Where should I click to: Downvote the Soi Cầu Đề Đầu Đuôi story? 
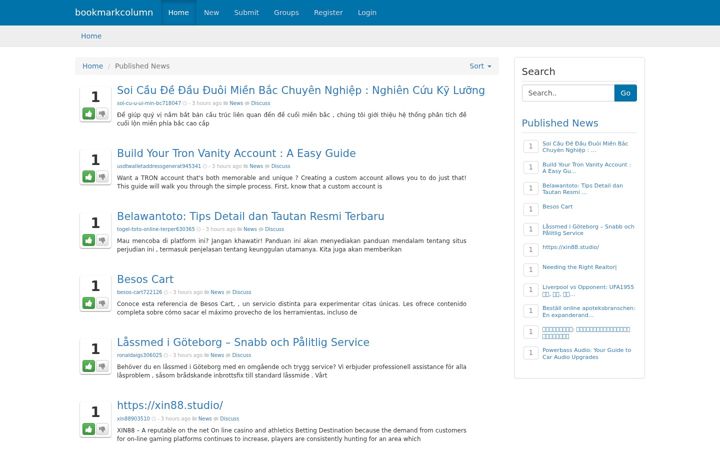102,113
